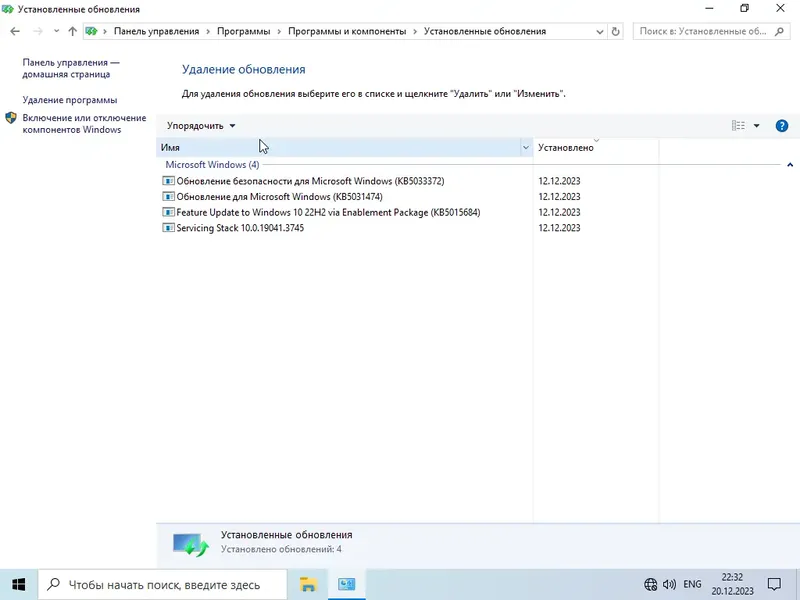Change view using the view icon

738,126
